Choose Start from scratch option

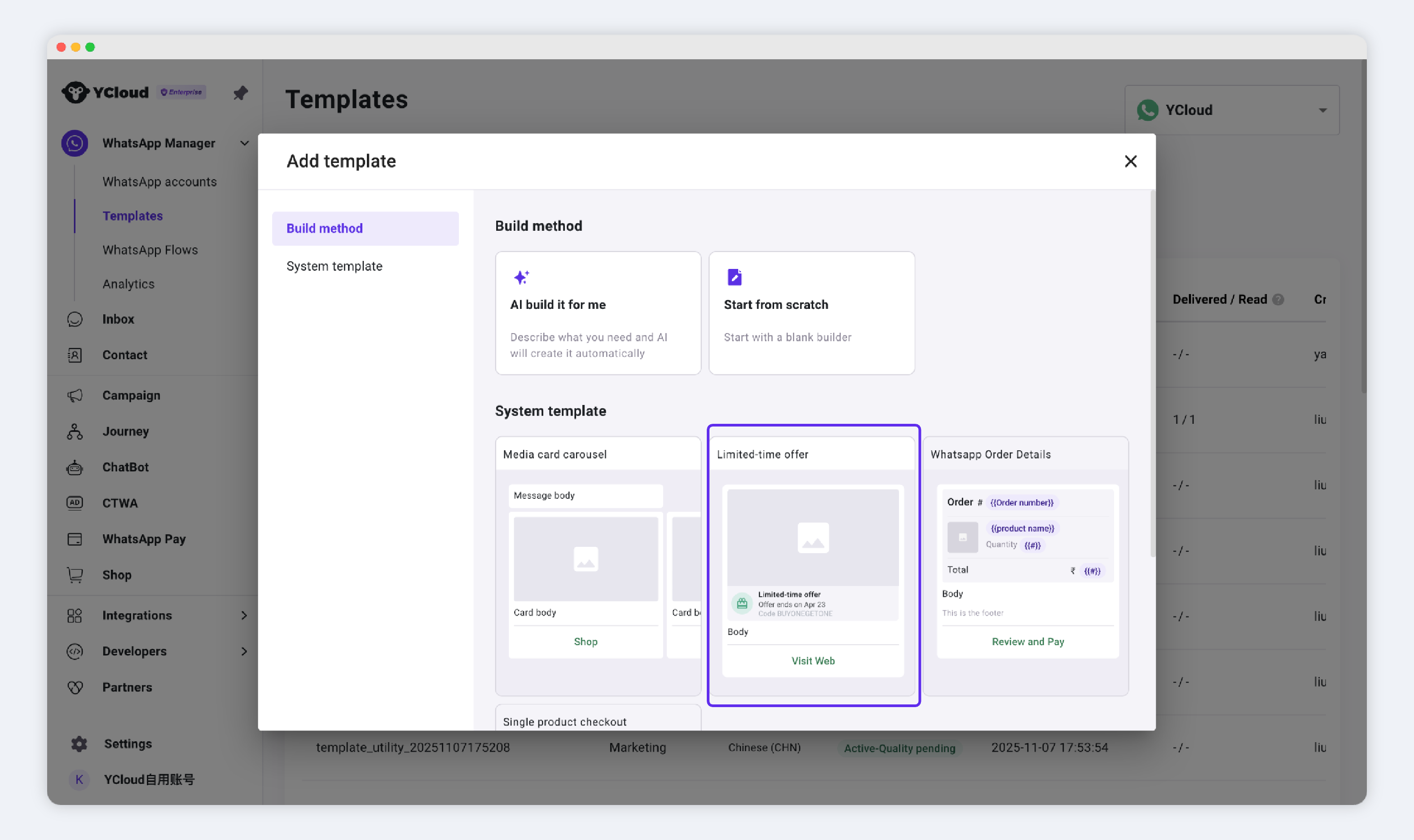811,313
